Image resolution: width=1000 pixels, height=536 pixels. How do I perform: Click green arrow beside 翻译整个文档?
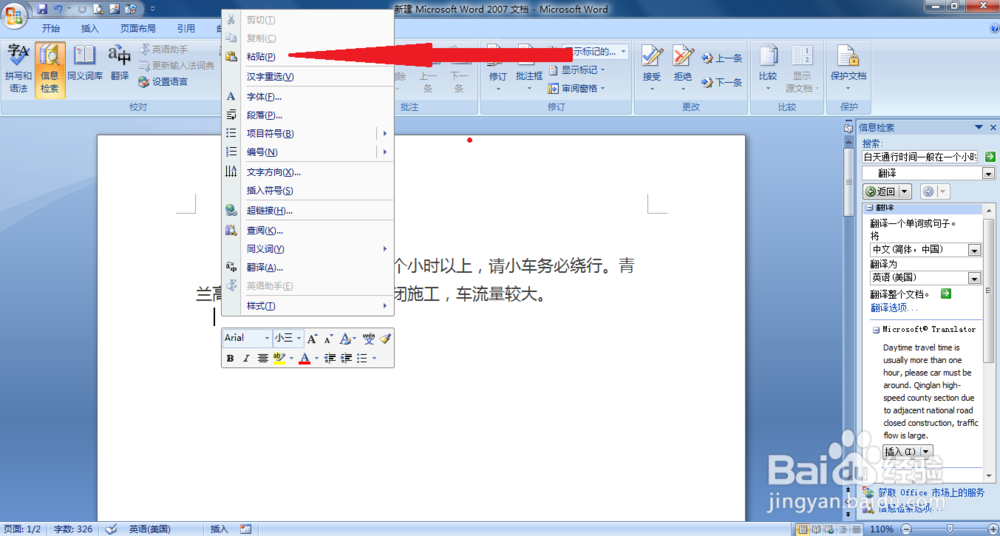[x=946, y=294]
